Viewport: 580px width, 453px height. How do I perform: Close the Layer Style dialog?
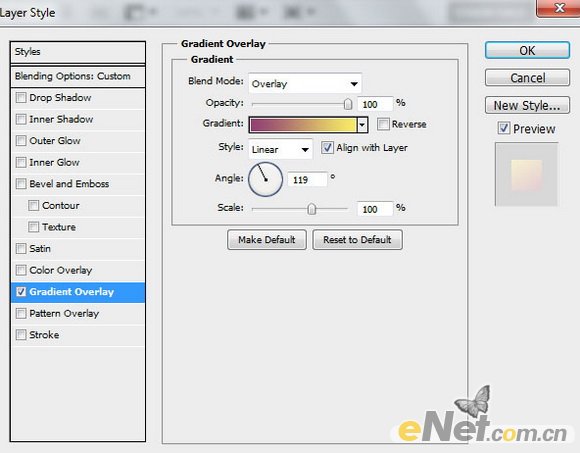pyautogui.click(x=558, y=8)
